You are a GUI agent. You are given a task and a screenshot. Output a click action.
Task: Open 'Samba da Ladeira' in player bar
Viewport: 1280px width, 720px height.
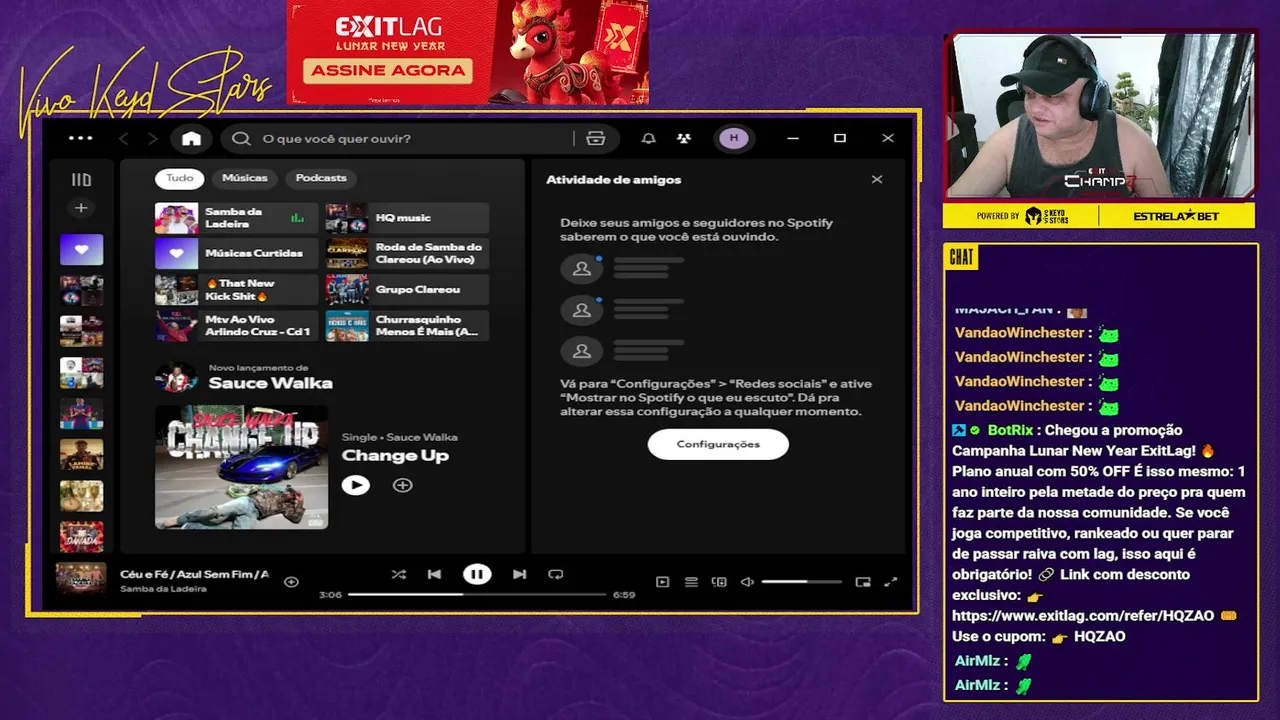click(163, 589)
